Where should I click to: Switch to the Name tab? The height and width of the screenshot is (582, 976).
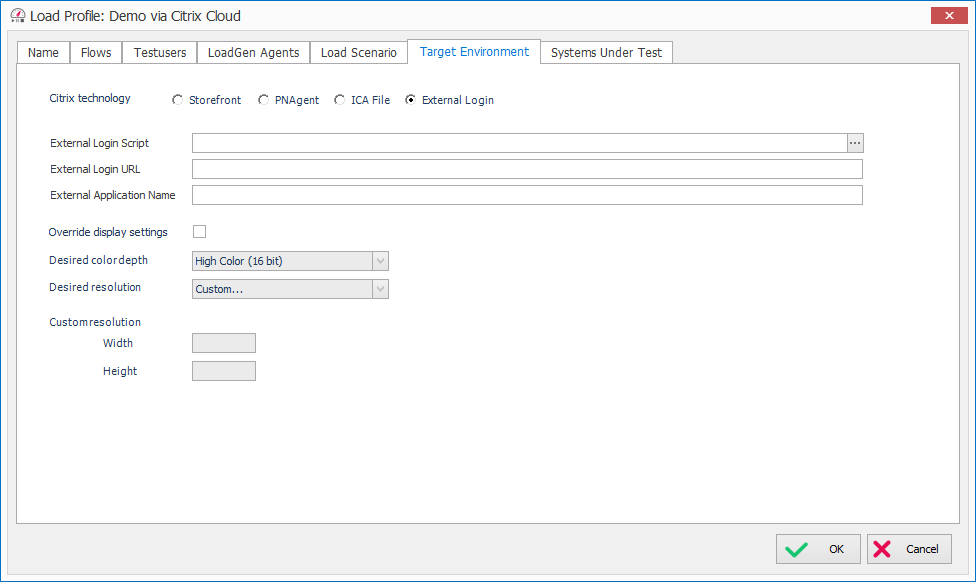tap(43, 53)
